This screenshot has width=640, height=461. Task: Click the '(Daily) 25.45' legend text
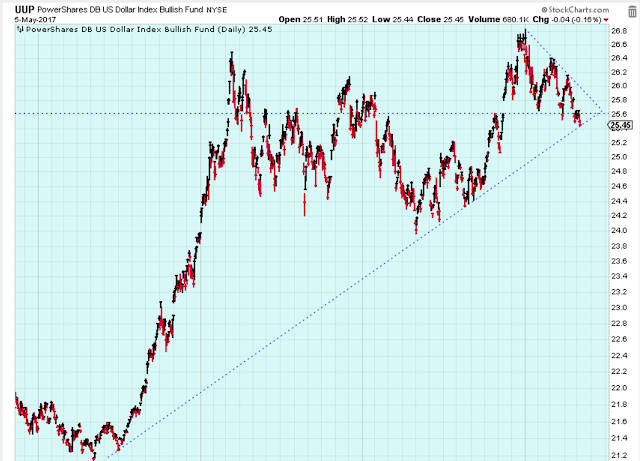coord(244,29)
